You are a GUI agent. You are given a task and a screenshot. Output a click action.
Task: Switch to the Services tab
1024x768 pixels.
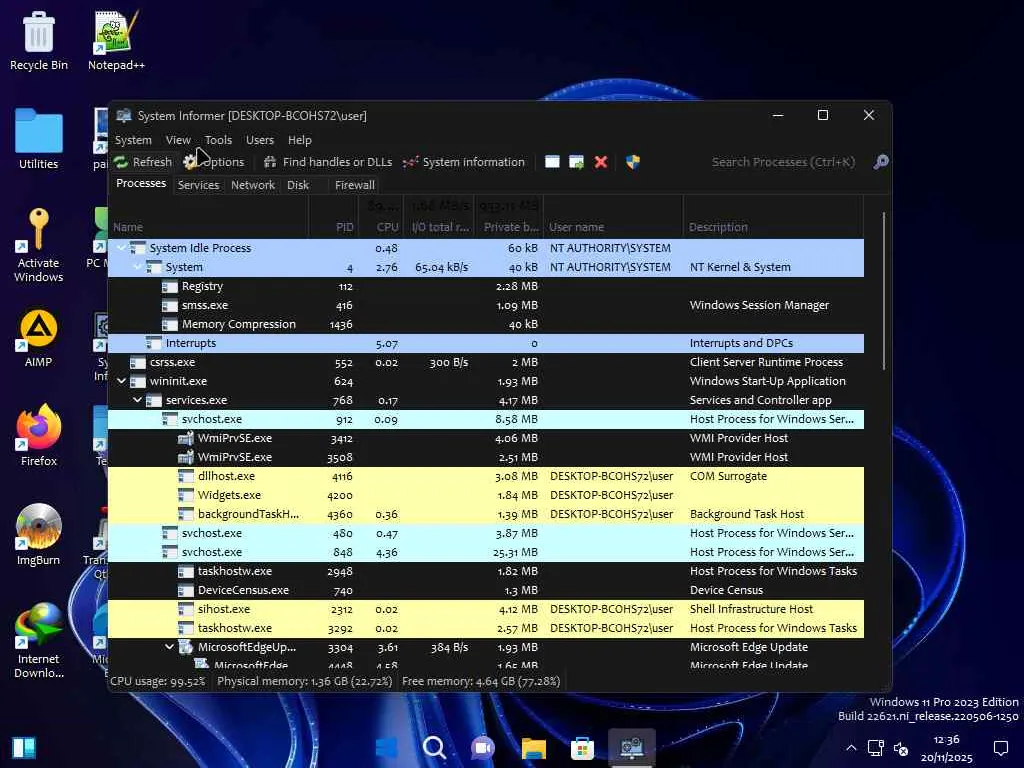(x=199, y=185)
